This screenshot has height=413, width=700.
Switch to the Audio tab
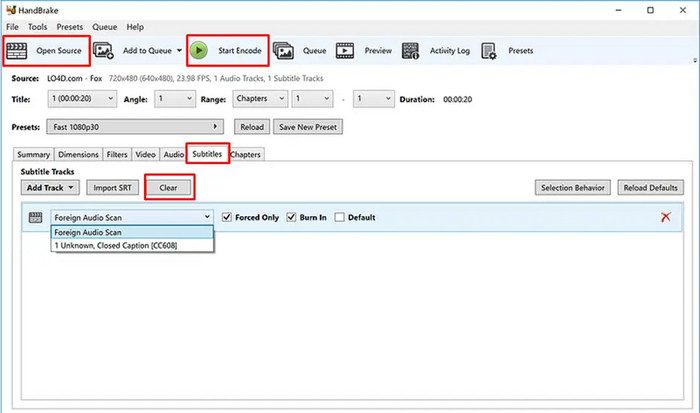pyautogui.click(x=173, y=154)
